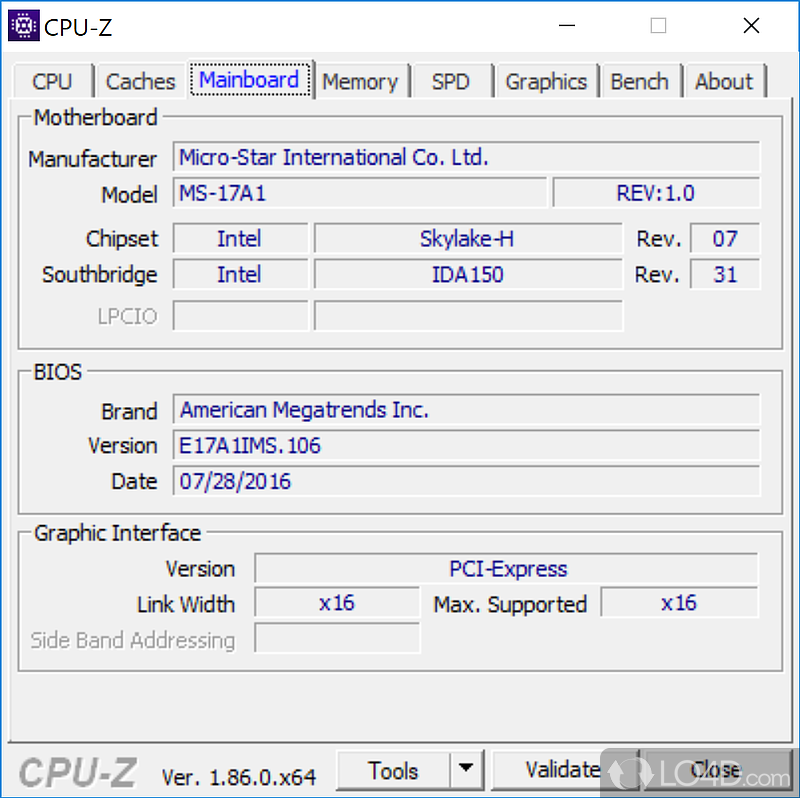The width and height of the screenshot is (800, 798).
Task: Click the Model field showing MS-17A1
Action: coord(362,193)
